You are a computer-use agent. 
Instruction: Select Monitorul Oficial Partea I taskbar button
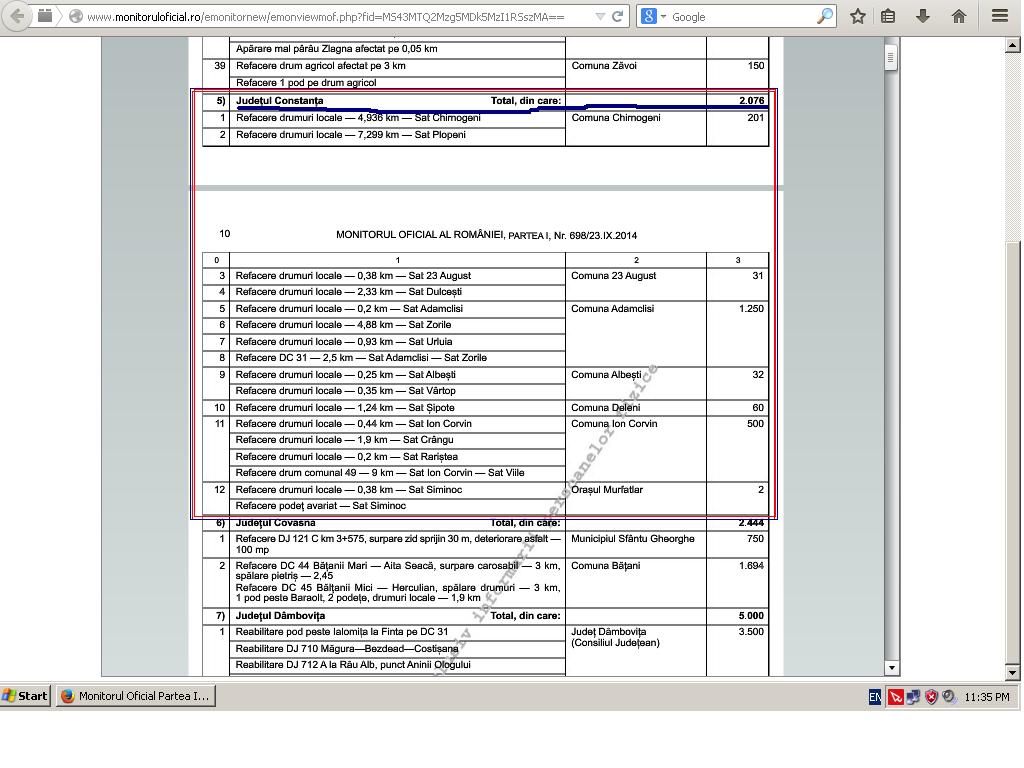[x=136, y=696]
